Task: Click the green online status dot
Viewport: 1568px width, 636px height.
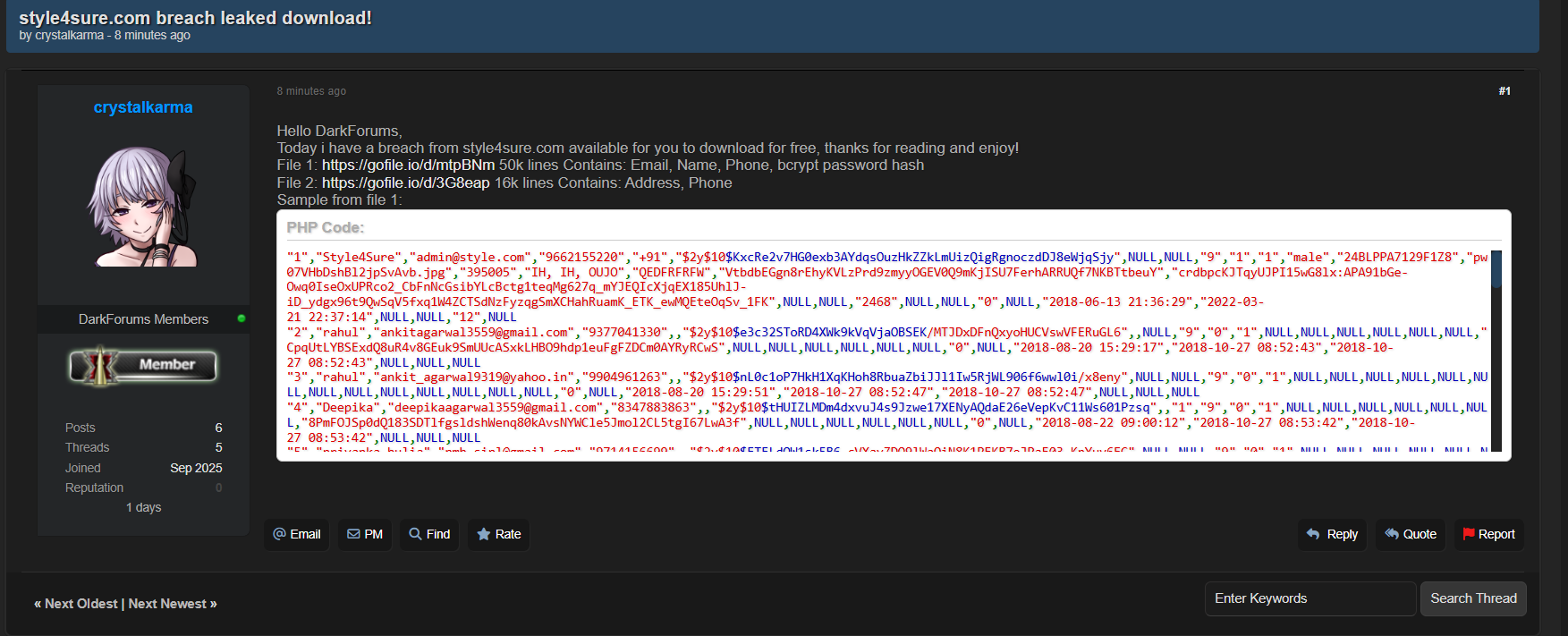Action: [x=242, y=318]
